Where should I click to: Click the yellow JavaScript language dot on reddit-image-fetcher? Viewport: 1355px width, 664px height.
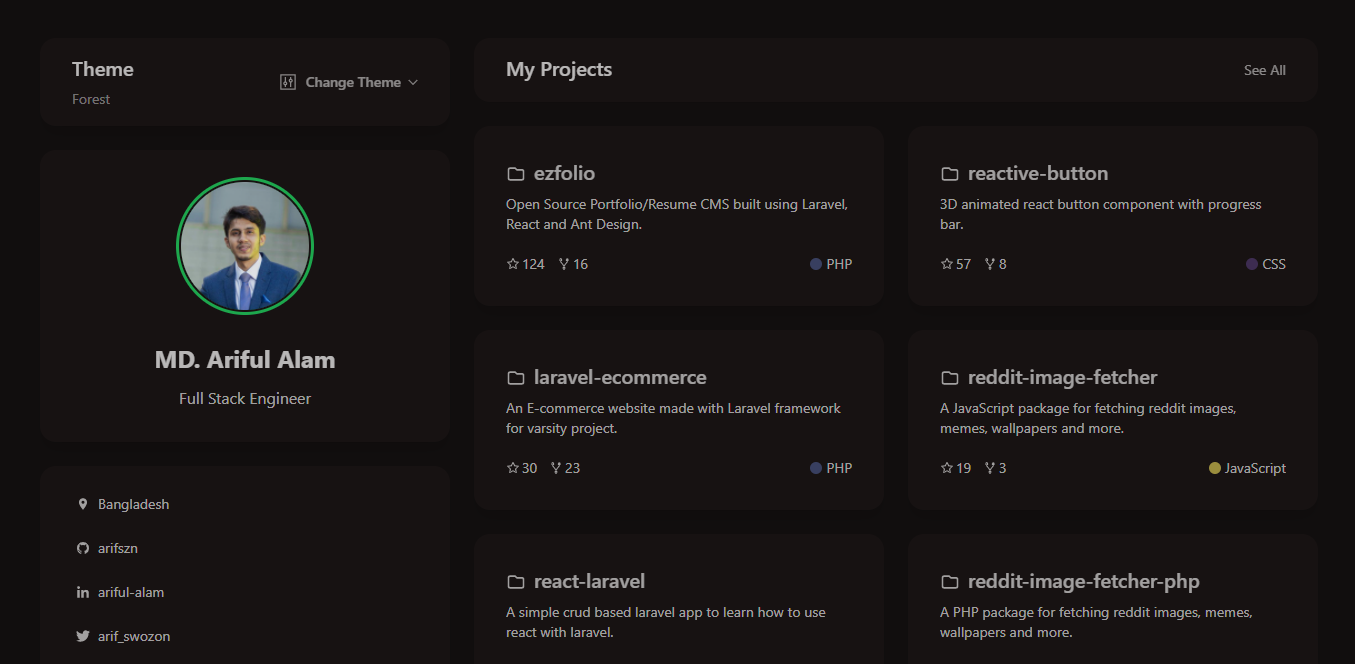[1215, 467]
